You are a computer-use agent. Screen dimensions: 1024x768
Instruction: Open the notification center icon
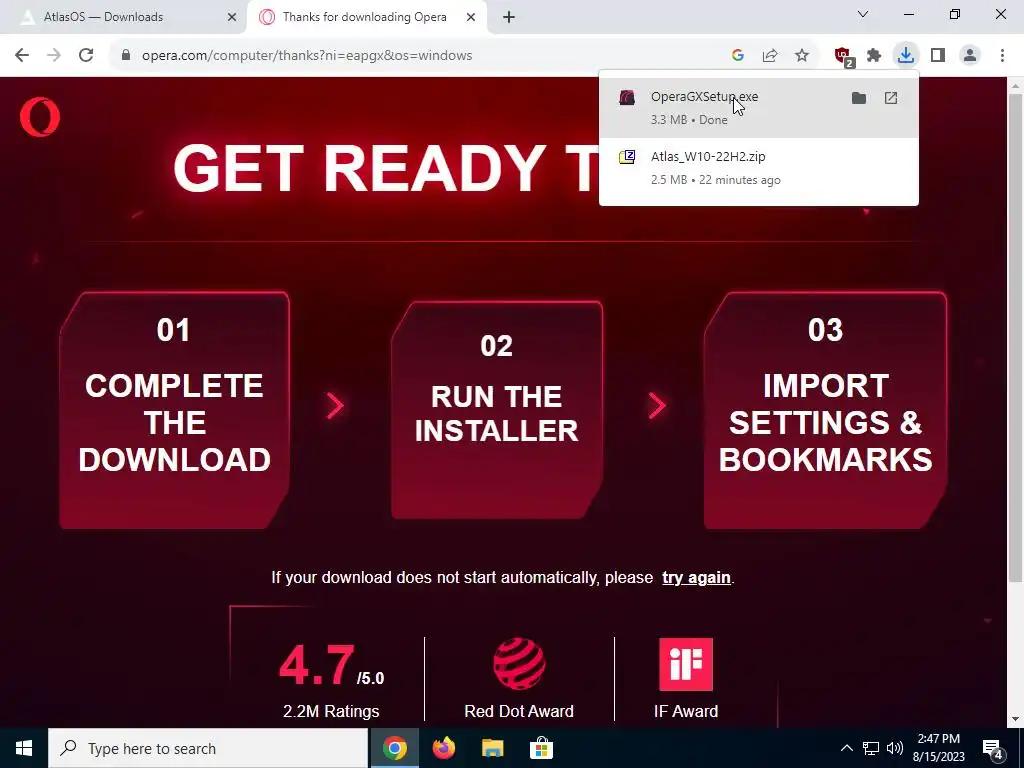[993, 748]
